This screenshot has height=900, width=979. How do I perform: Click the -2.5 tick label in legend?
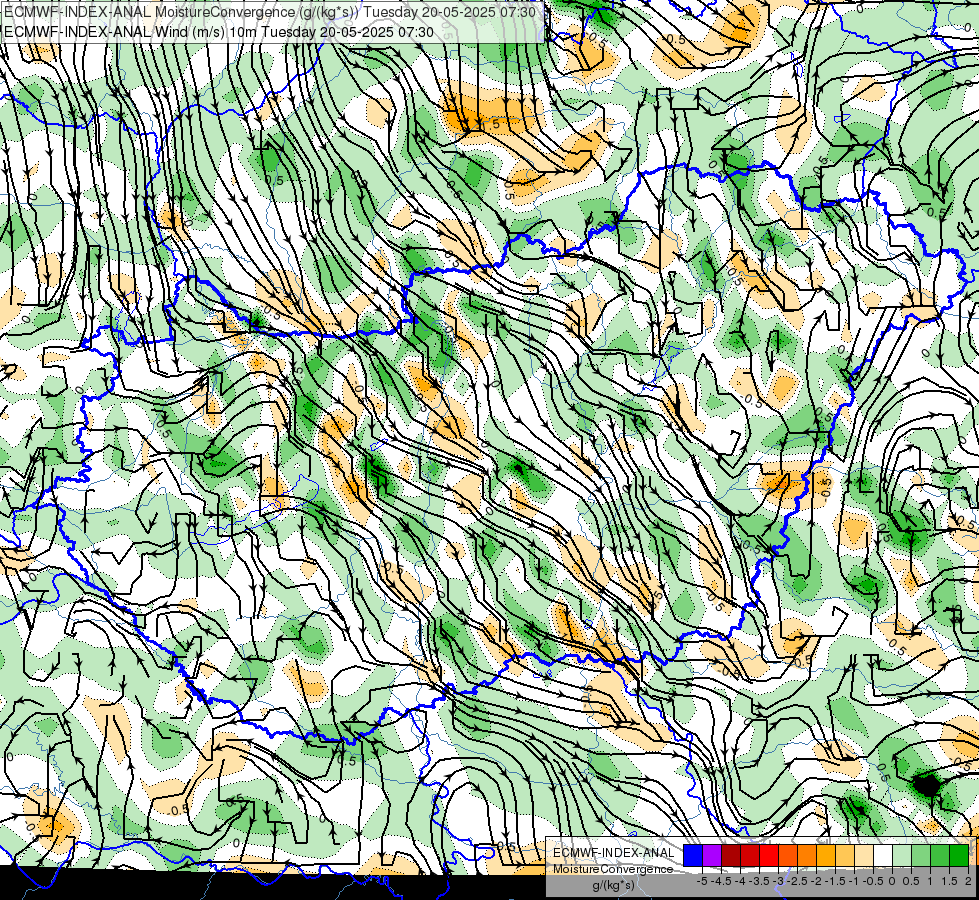797,881
